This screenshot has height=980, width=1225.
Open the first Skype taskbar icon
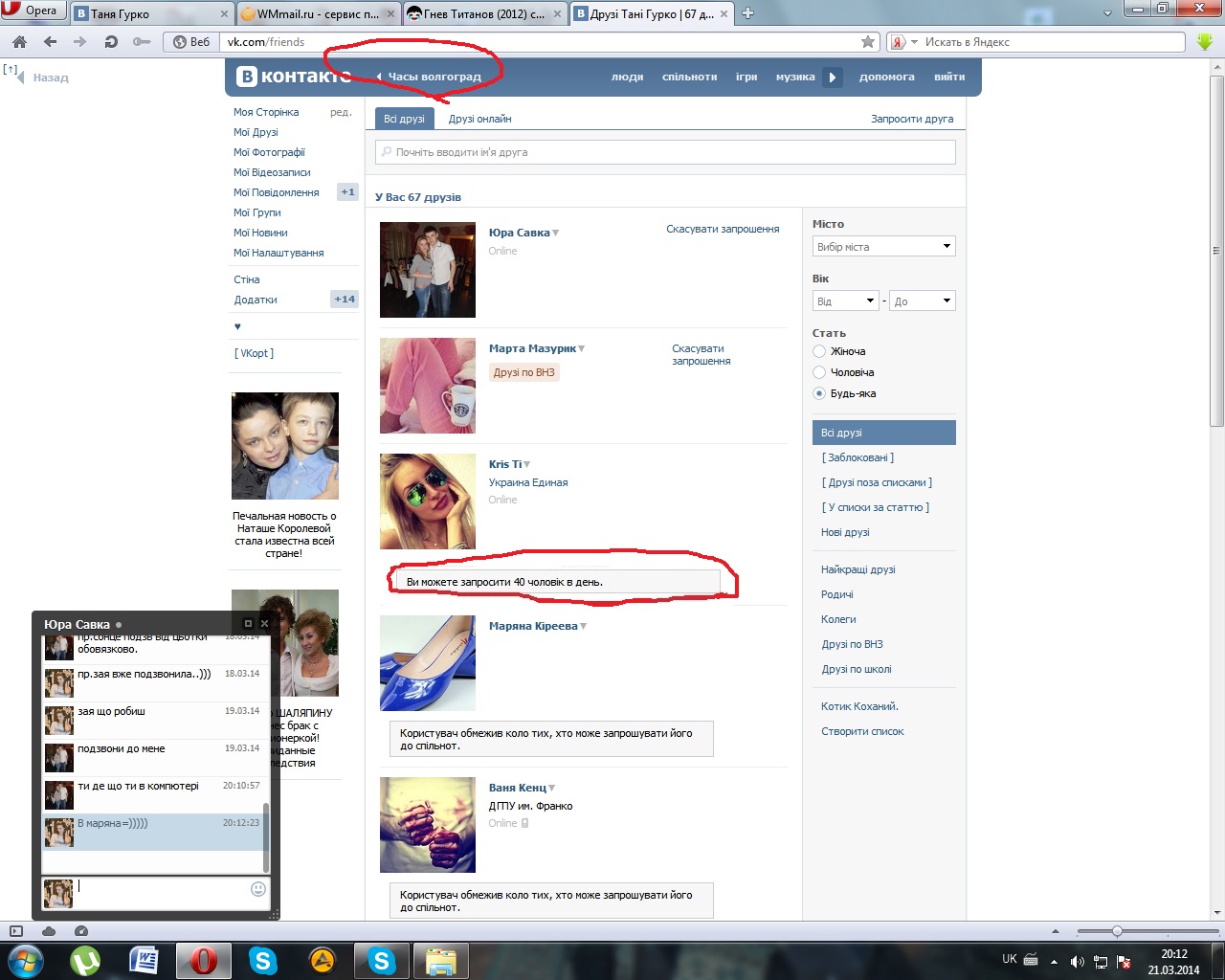click(x=263, y=960)
